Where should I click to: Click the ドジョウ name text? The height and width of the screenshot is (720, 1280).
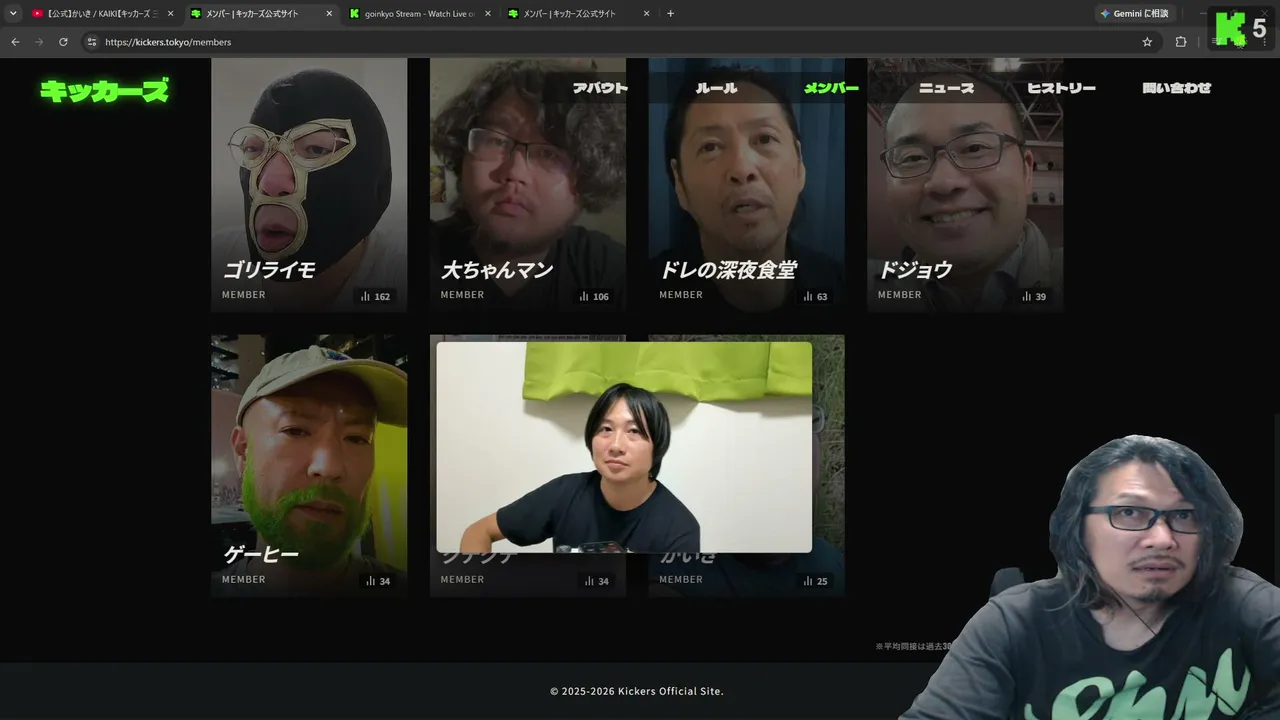915,270
